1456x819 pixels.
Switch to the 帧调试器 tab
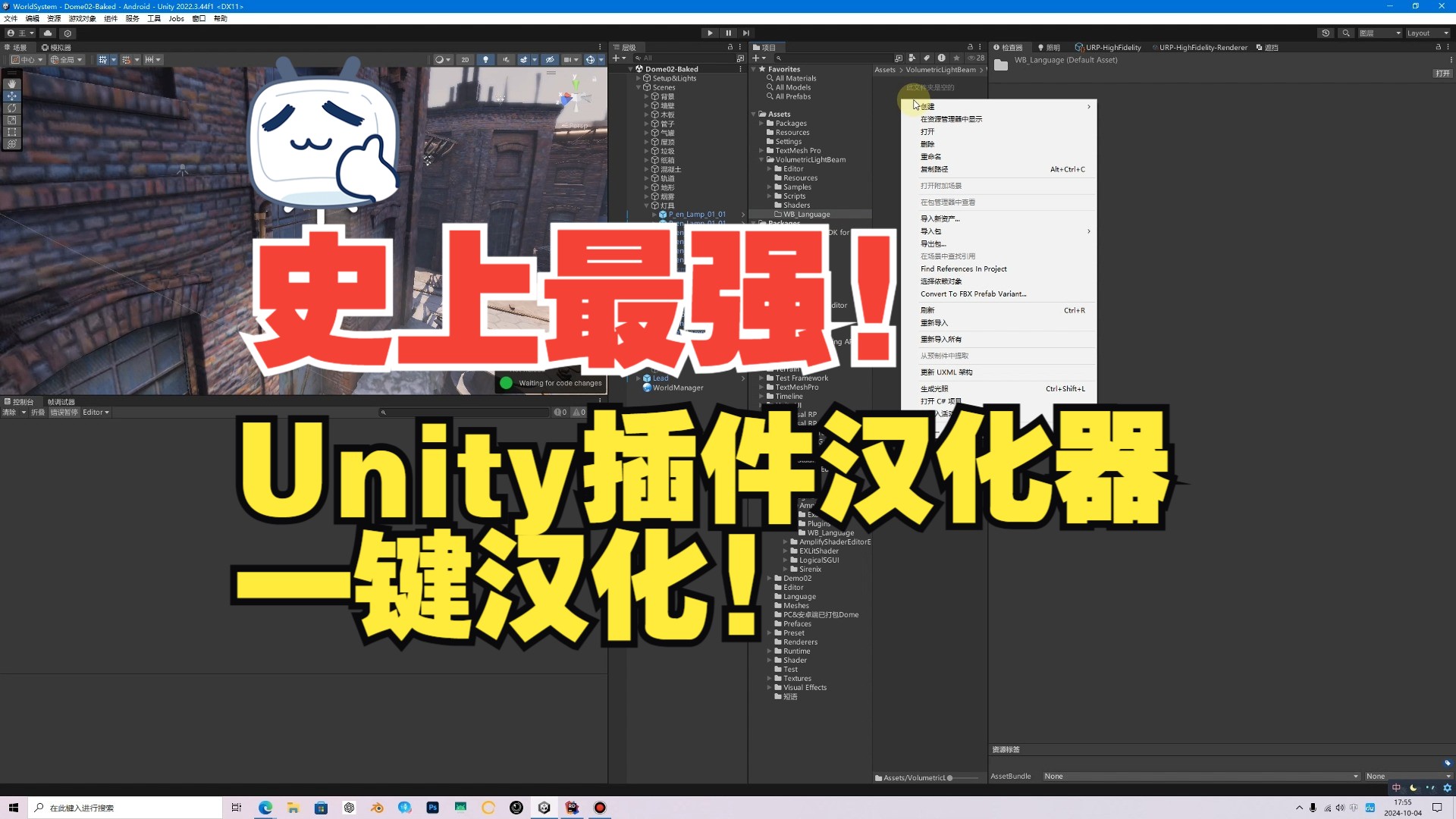point(61,402)
